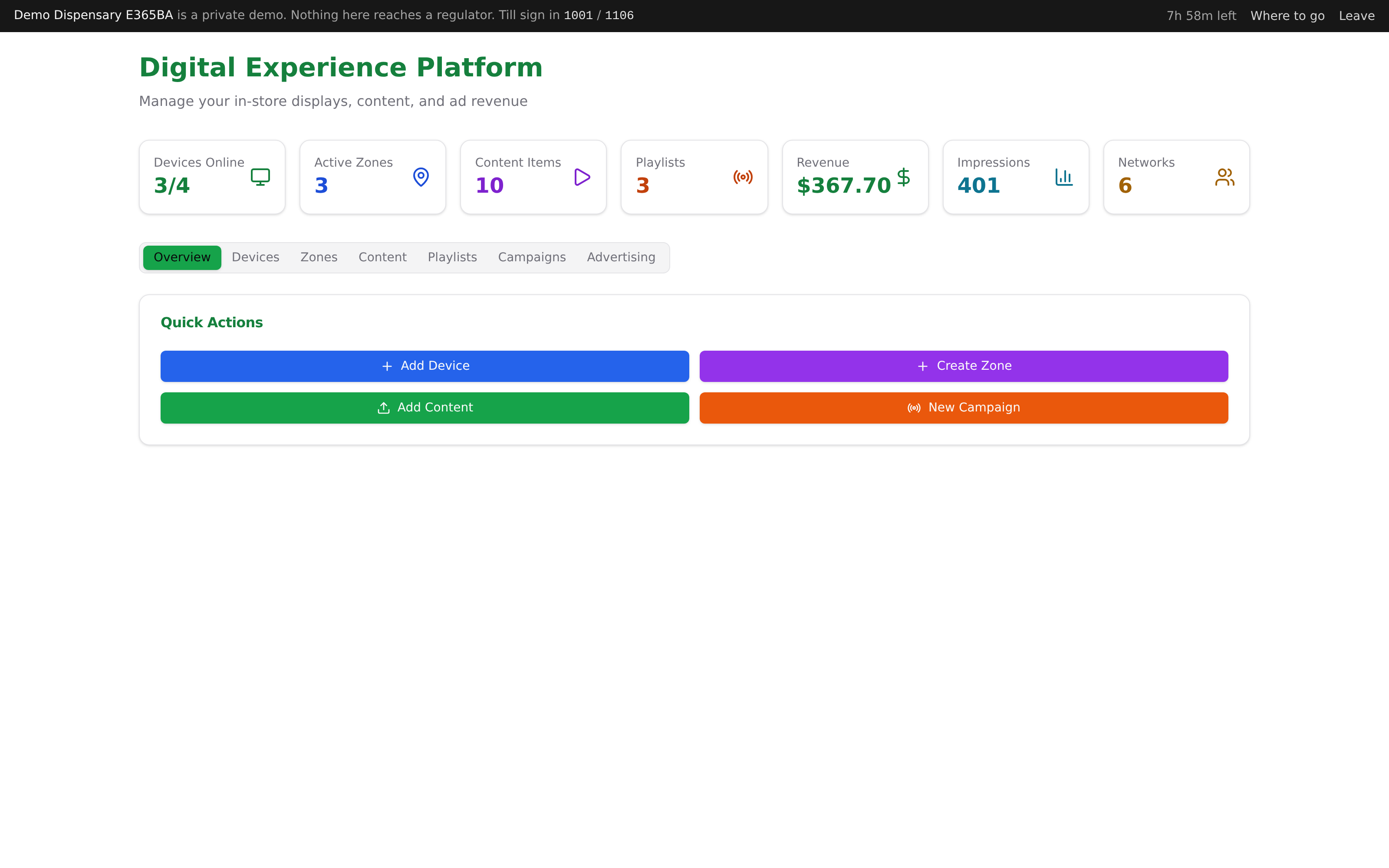Click the Active Zones label

(354, 162)
